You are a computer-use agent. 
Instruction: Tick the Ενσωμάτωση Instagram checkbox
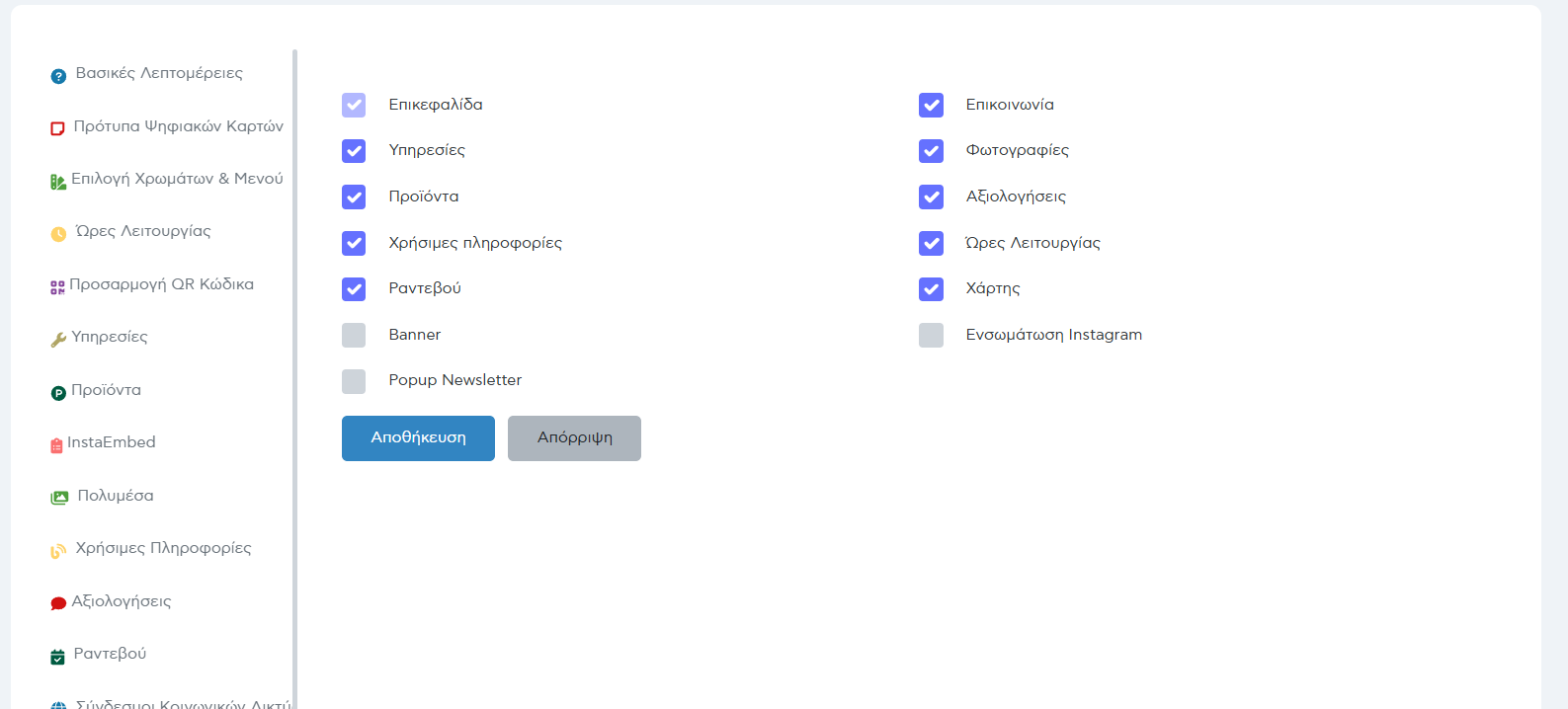click(931, 335)
